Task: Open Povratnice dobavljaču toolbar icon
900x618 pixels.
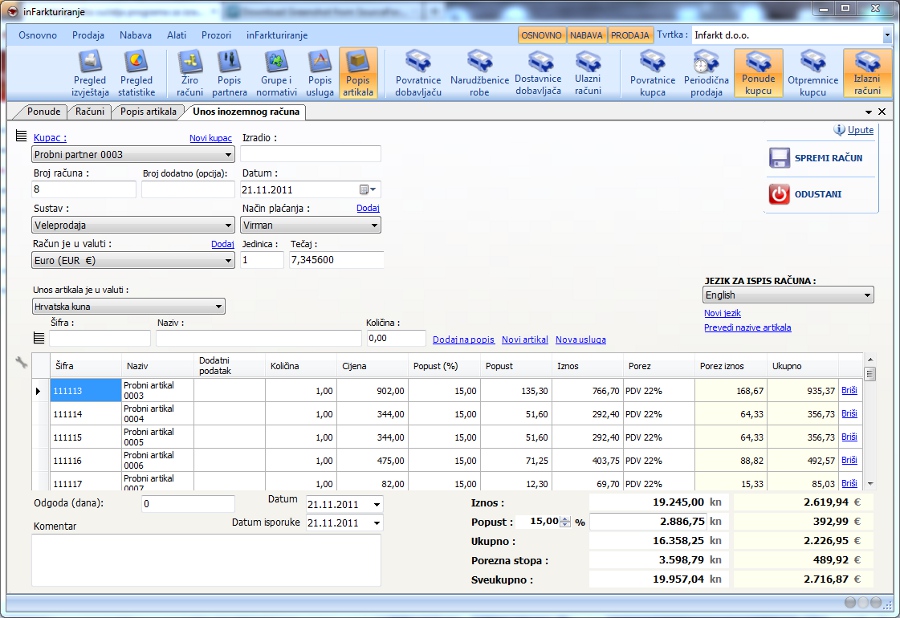Action: tap(418, 73)
